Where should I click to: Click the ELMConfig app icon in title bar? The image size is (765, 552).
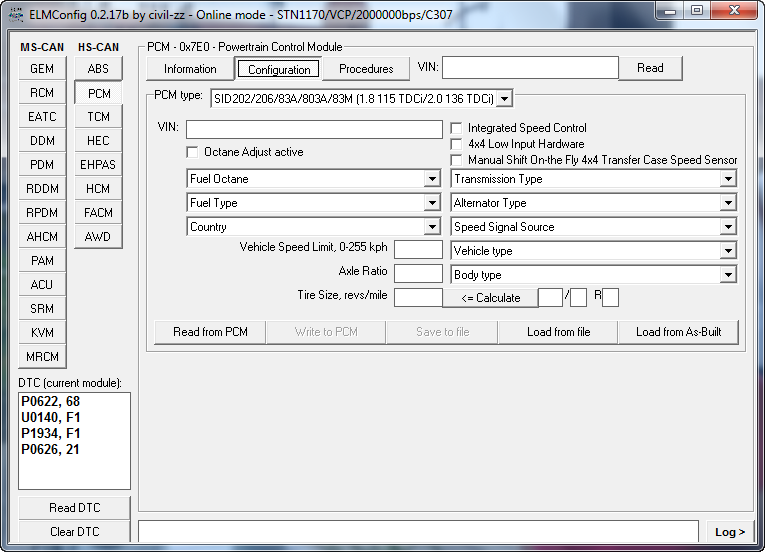[x=16, y=15]
